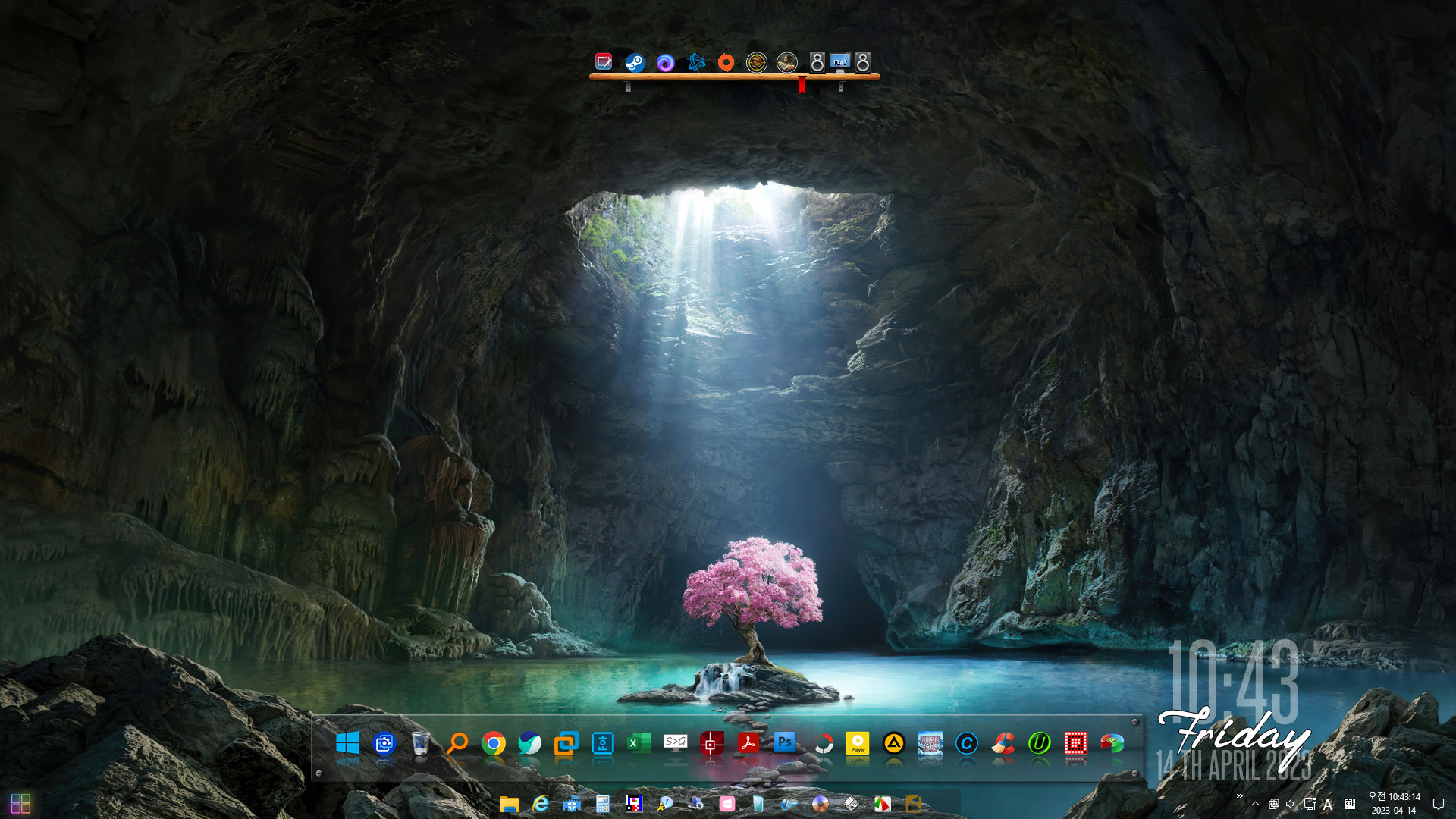Click the left speaker icon on shelf
This screenshot has height=819, width=1456.
coord(817,62)
